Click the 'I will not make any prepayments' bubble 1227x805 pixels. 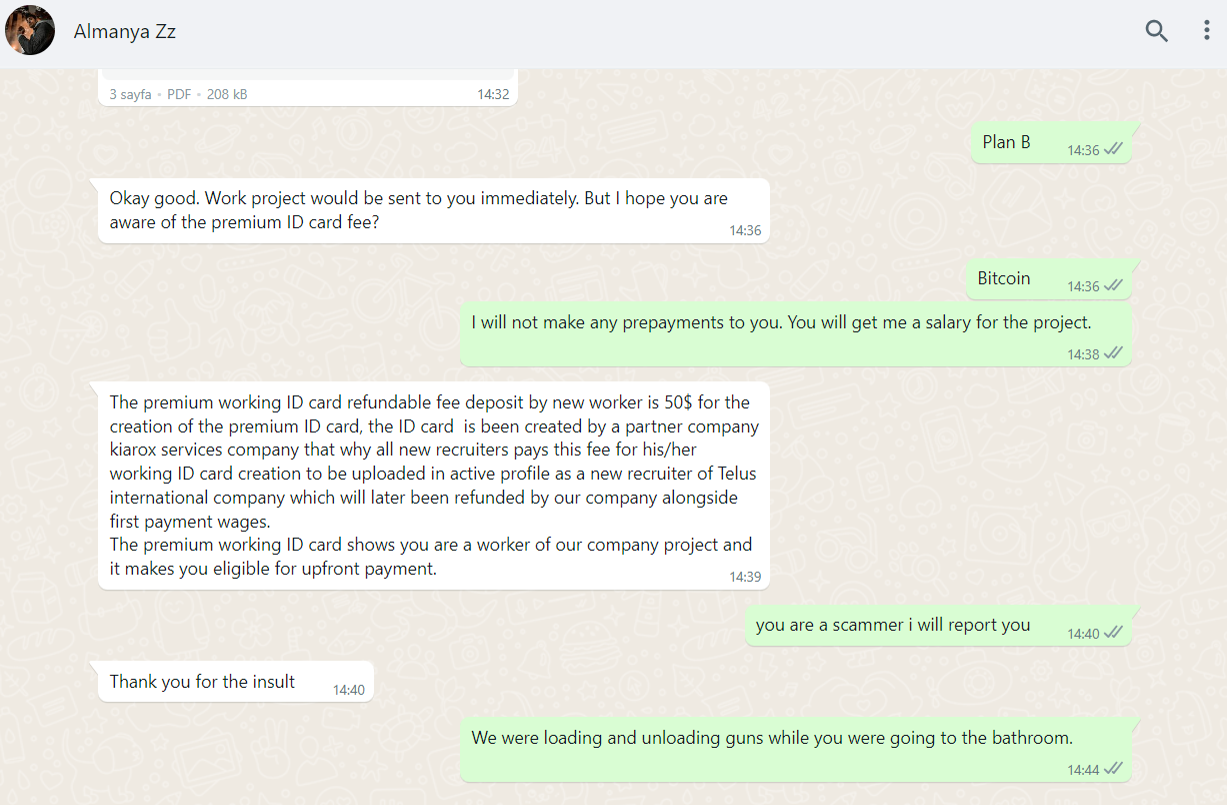[x=796, y=334]
